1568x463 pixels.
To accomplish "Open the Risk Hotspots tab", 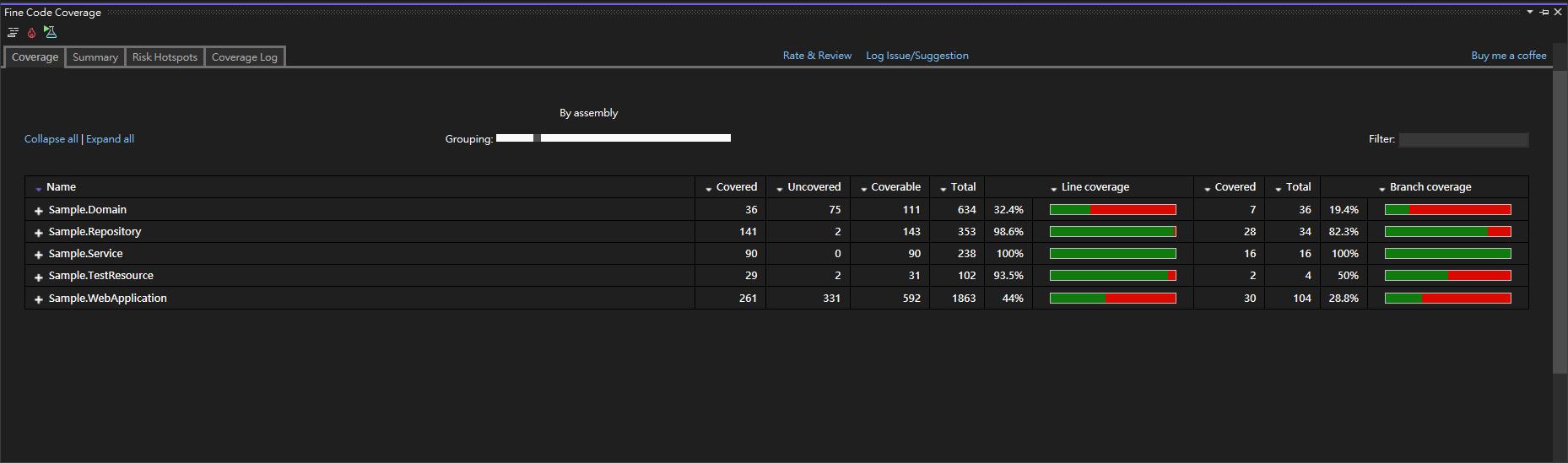I will pos(165,57).
